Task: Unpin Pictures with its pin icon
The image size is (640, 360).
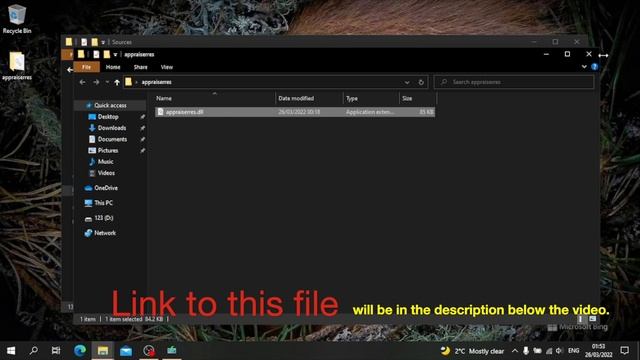Action: [142, 151]
